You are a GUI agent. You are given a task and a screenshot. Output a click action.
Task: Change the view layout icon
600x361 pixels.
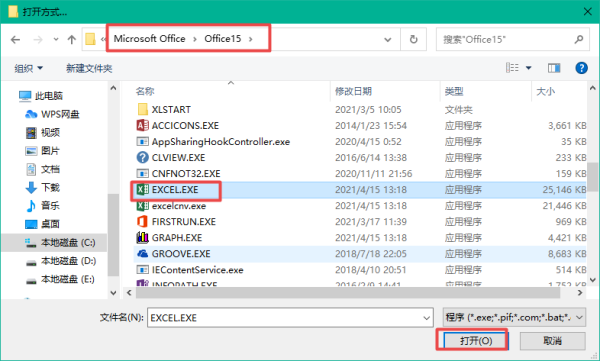click(x=512, y=68)
